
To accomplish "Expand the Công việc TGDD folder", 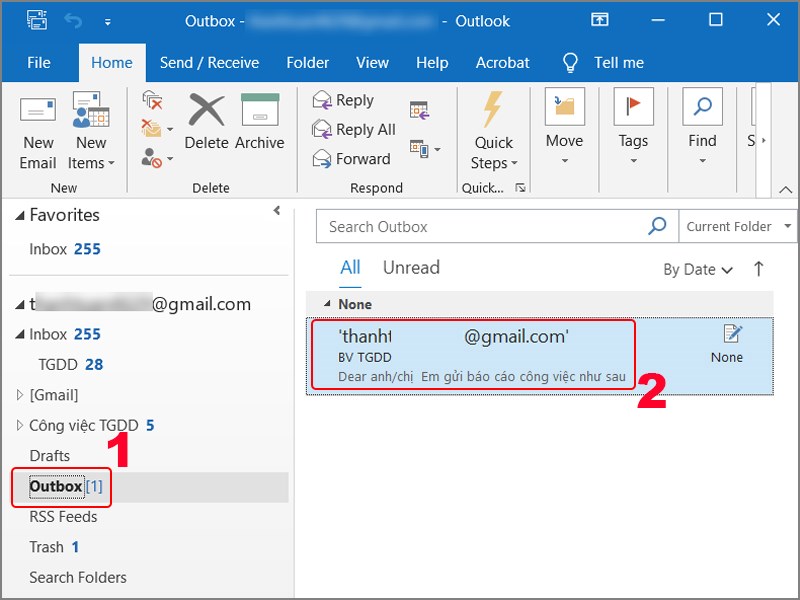I will (x=18, y=425).
